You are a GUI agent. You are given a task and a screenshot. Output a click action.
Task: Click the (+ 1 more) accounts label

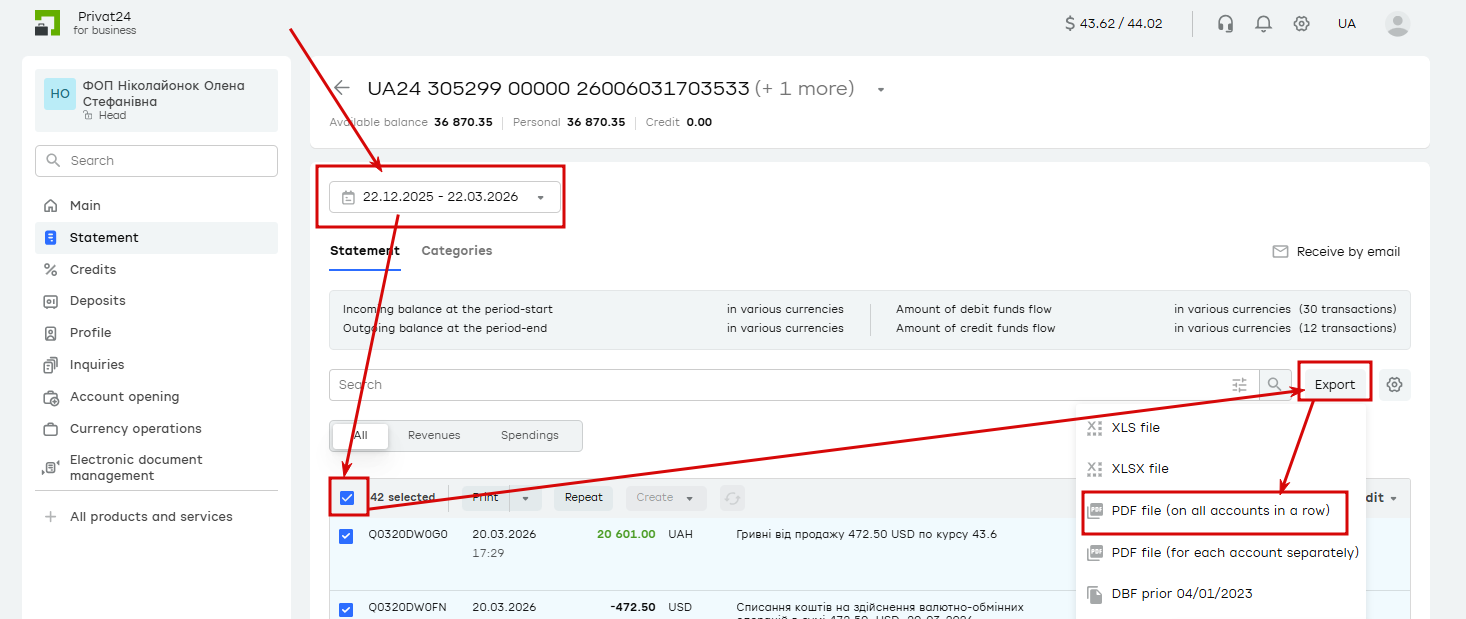(x=805, y=89)
